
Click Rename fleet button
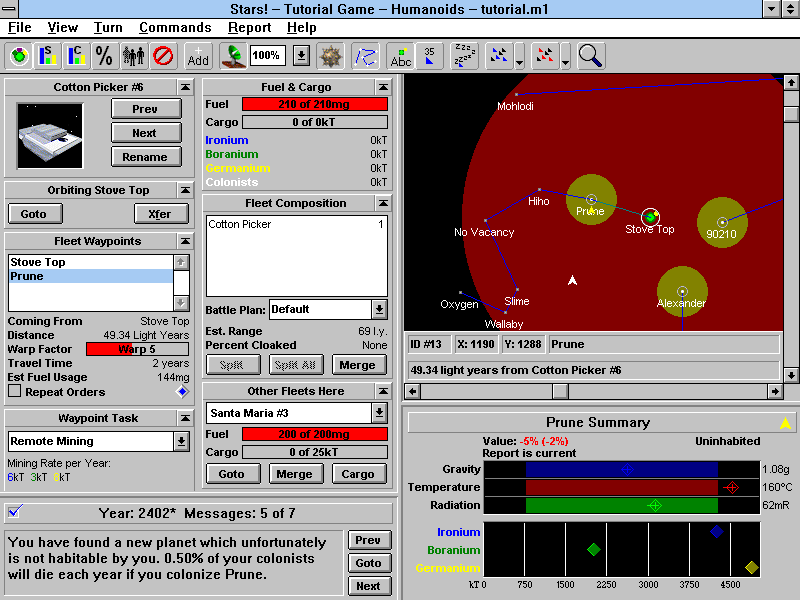(x=146, y=157)
